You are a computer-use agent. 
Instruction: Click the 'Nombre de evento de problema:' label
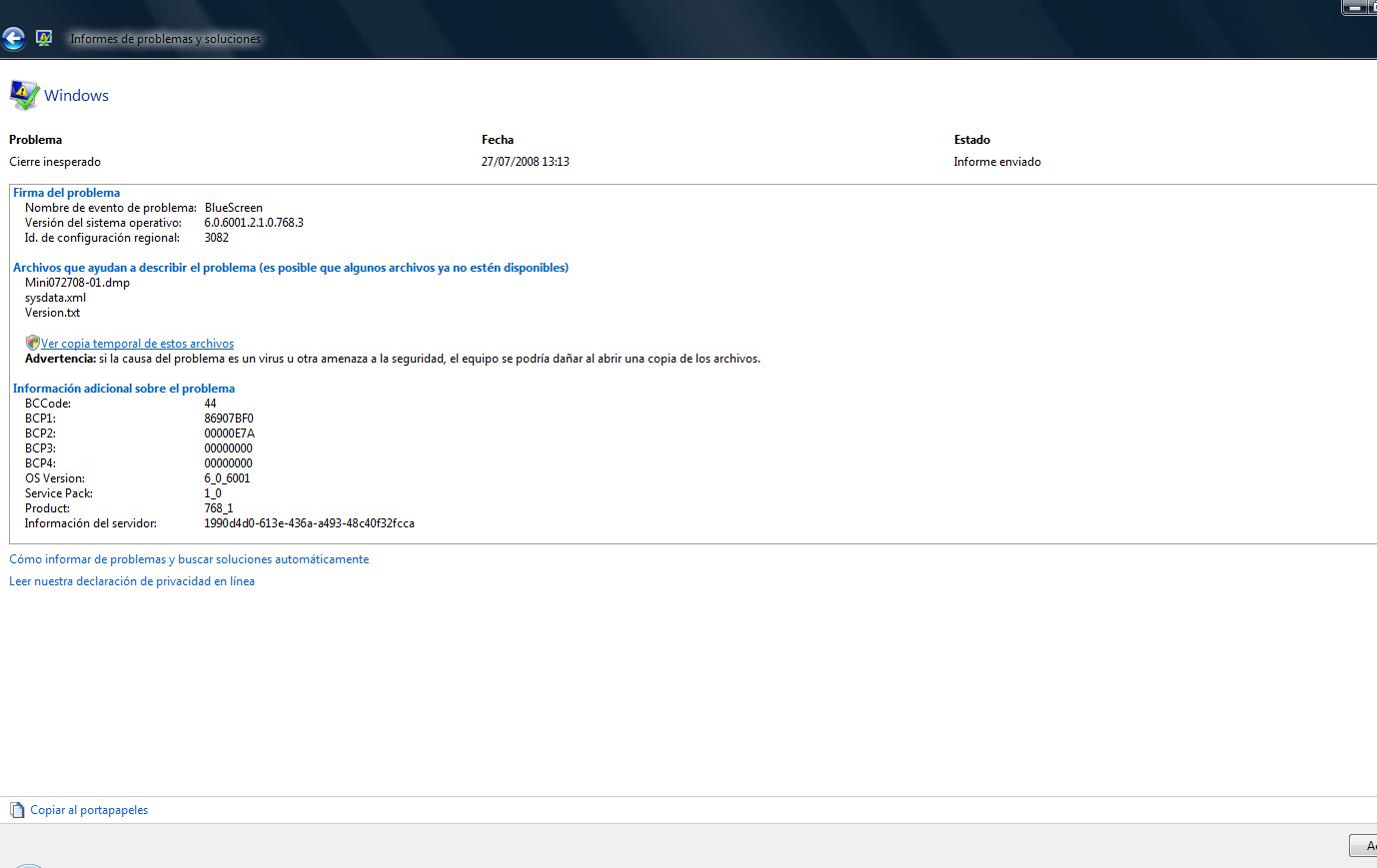111,208
